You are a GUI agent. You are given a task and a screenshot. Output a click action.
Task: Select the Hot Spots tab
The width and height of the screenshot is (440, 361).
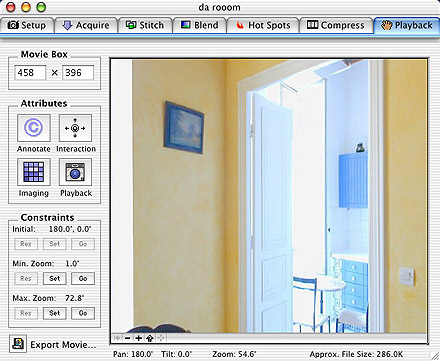[x=263, y=25]
